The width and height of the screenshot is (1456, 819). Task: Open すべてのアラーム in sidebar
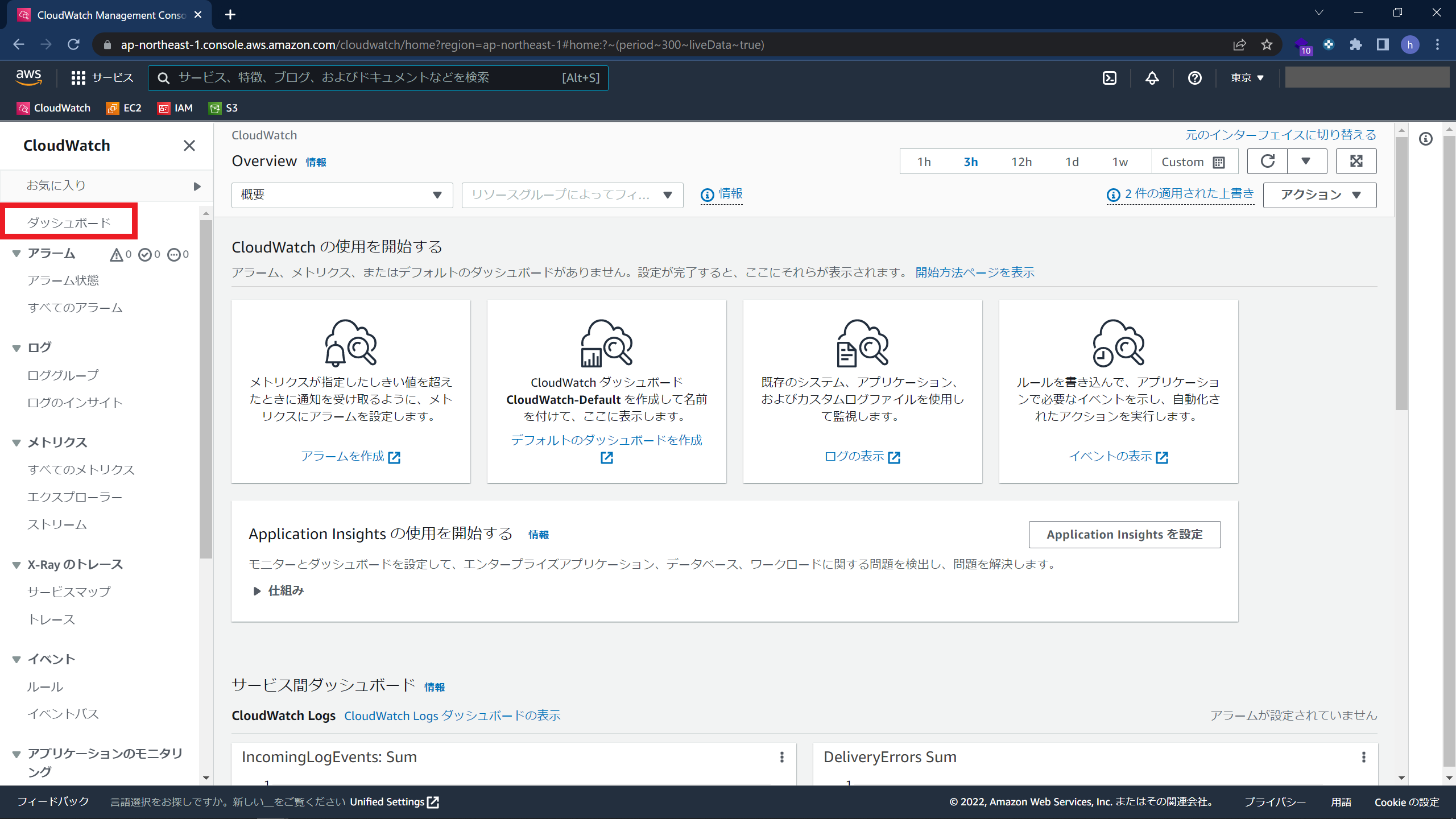(75, 308)
